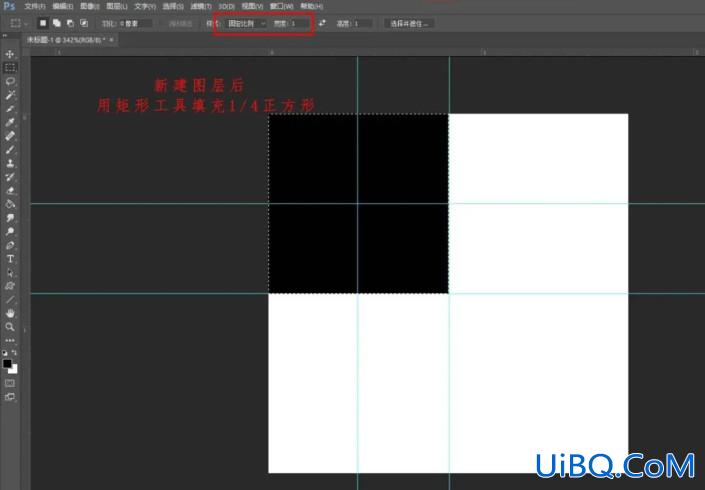Select the Type tool
Screen dimensions: 705x490
[10, 259]
